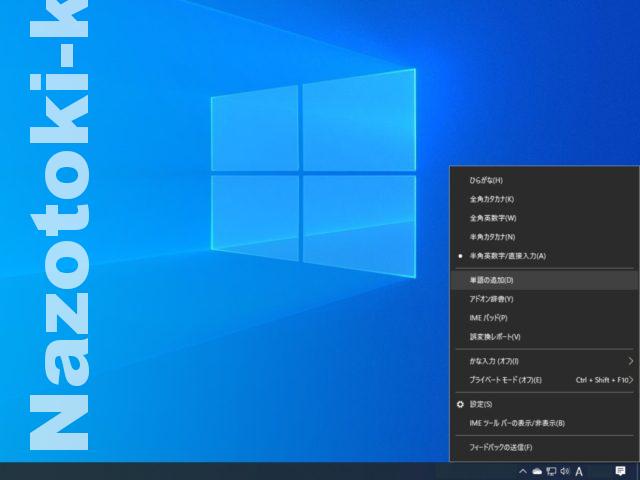Choose 全角英数字(W) input mode

tap(492, 218)
